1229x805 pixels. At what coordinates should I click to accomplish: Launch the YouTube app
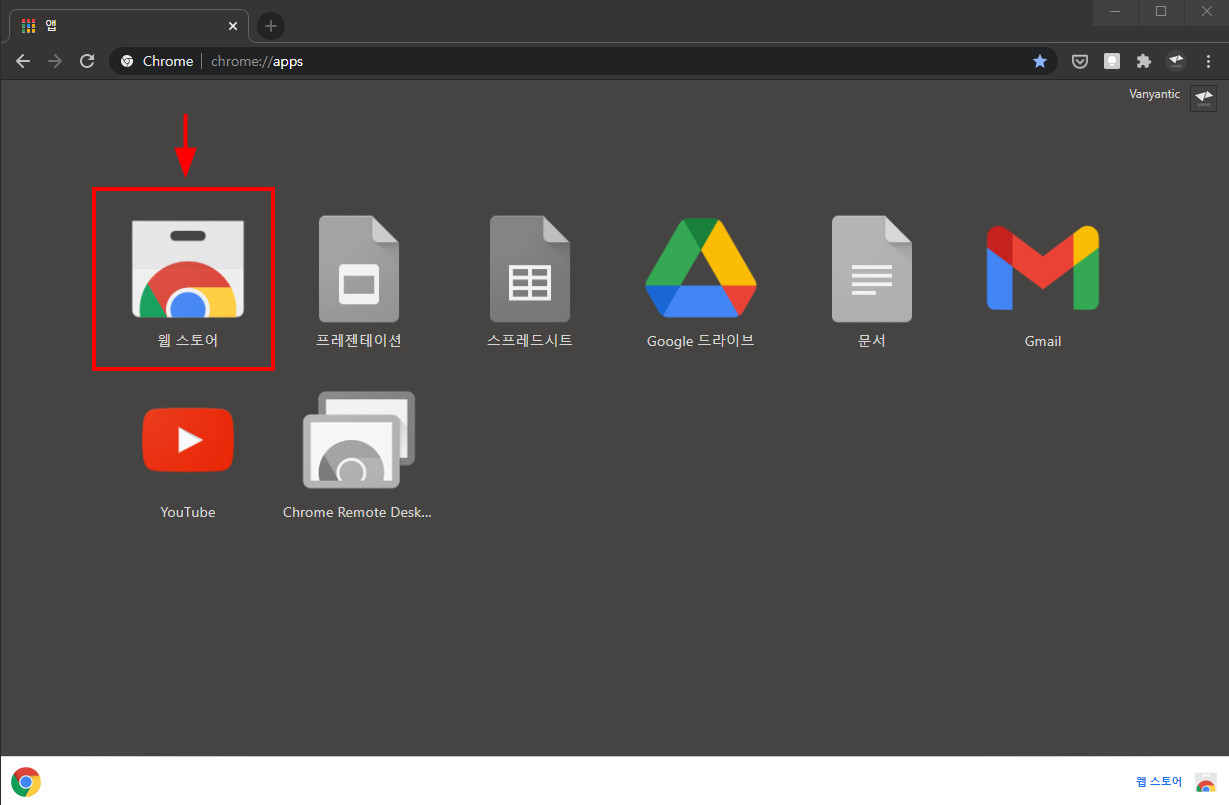click(x=187, y=439)
